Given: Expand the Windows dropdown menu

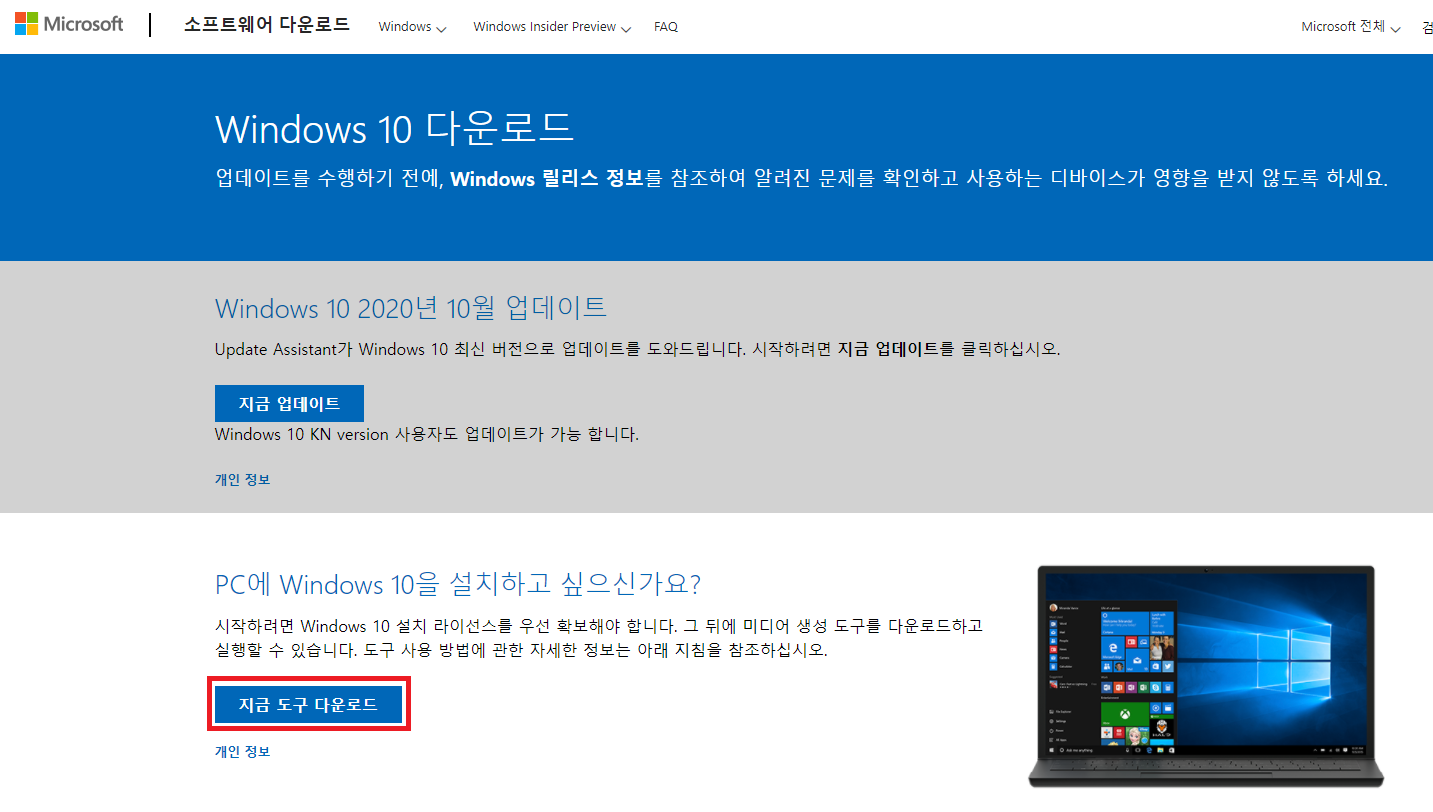Looking at the screenshot, I should coord(412,27).
